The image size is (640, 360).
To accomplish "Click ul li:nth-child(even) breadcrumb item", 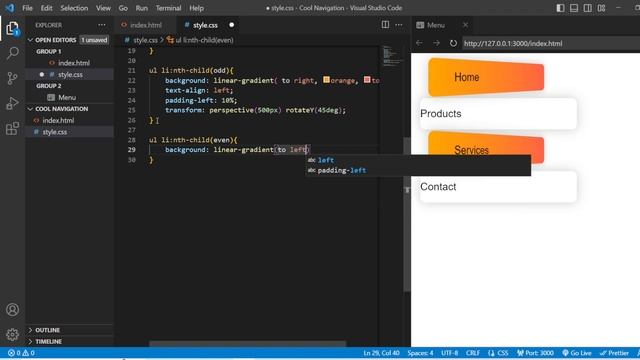I will click(x=204, y=40).
